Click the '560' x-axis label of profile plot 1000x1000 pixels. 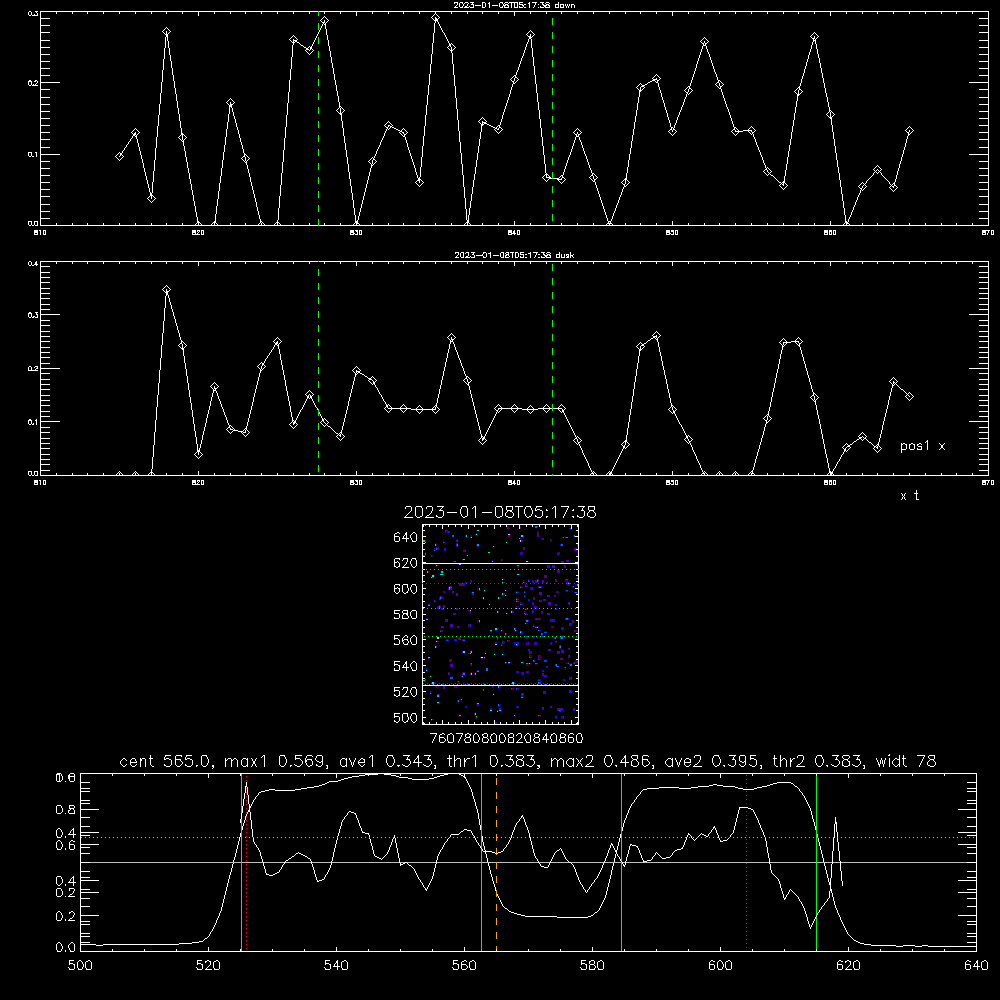click(x=464, y=966)
